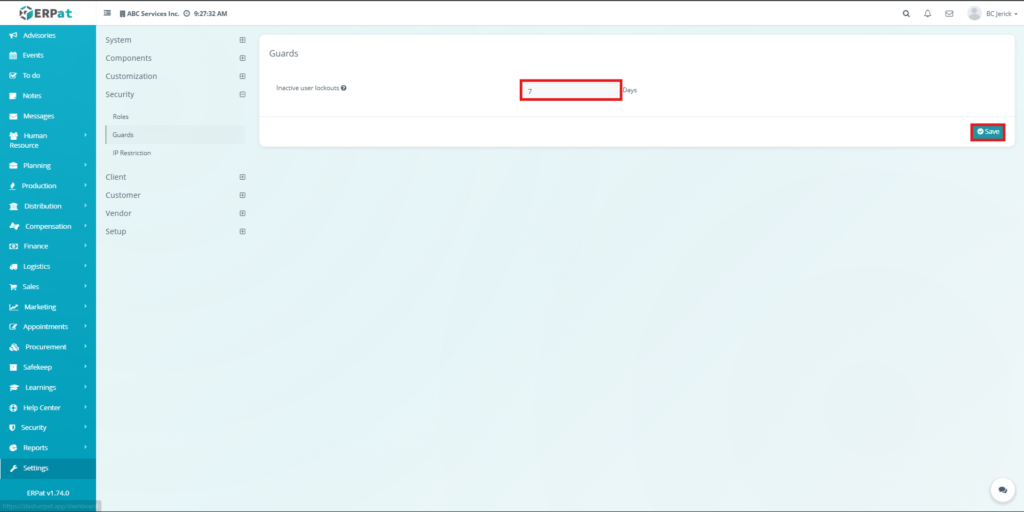The image size is (1024, 512).
Task: Open the notifications bell icon
Action: coord(927,13)
